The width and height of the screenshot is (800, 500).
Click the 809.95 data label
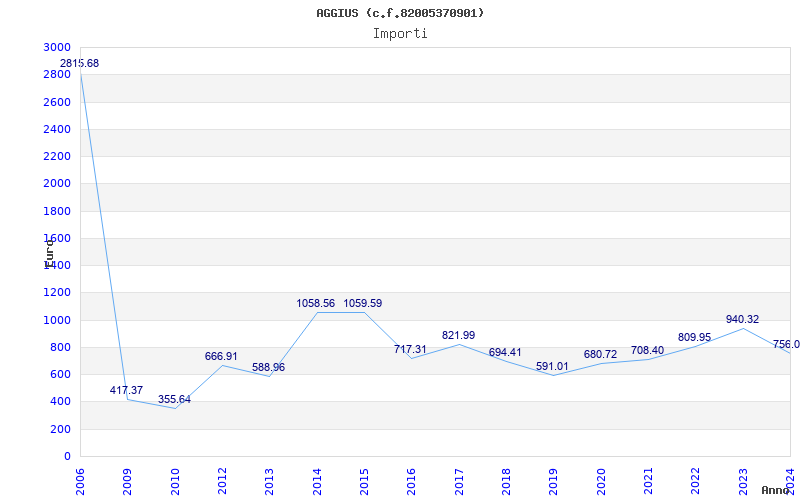(x=694, y=338)
